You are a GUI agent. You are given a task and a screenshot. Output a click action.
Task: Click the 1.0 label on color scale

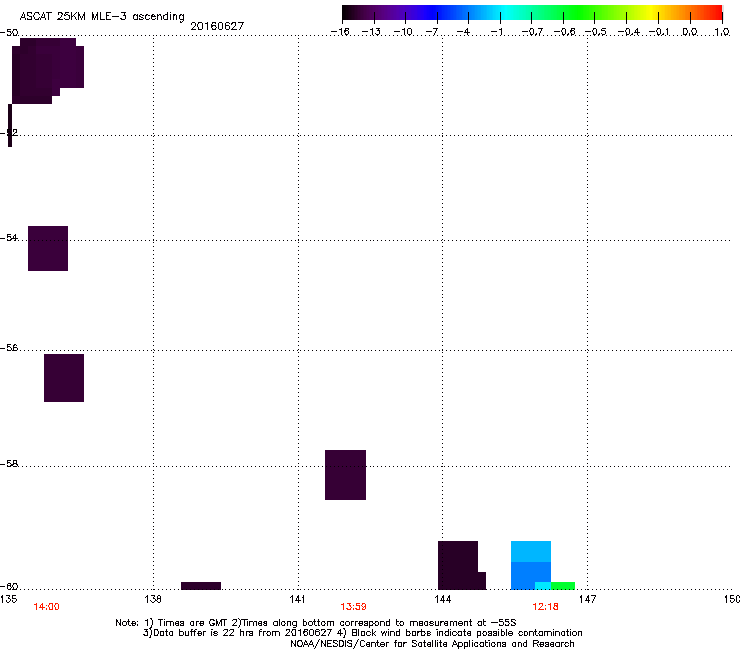pyautogui.click(x=722, y=32)
